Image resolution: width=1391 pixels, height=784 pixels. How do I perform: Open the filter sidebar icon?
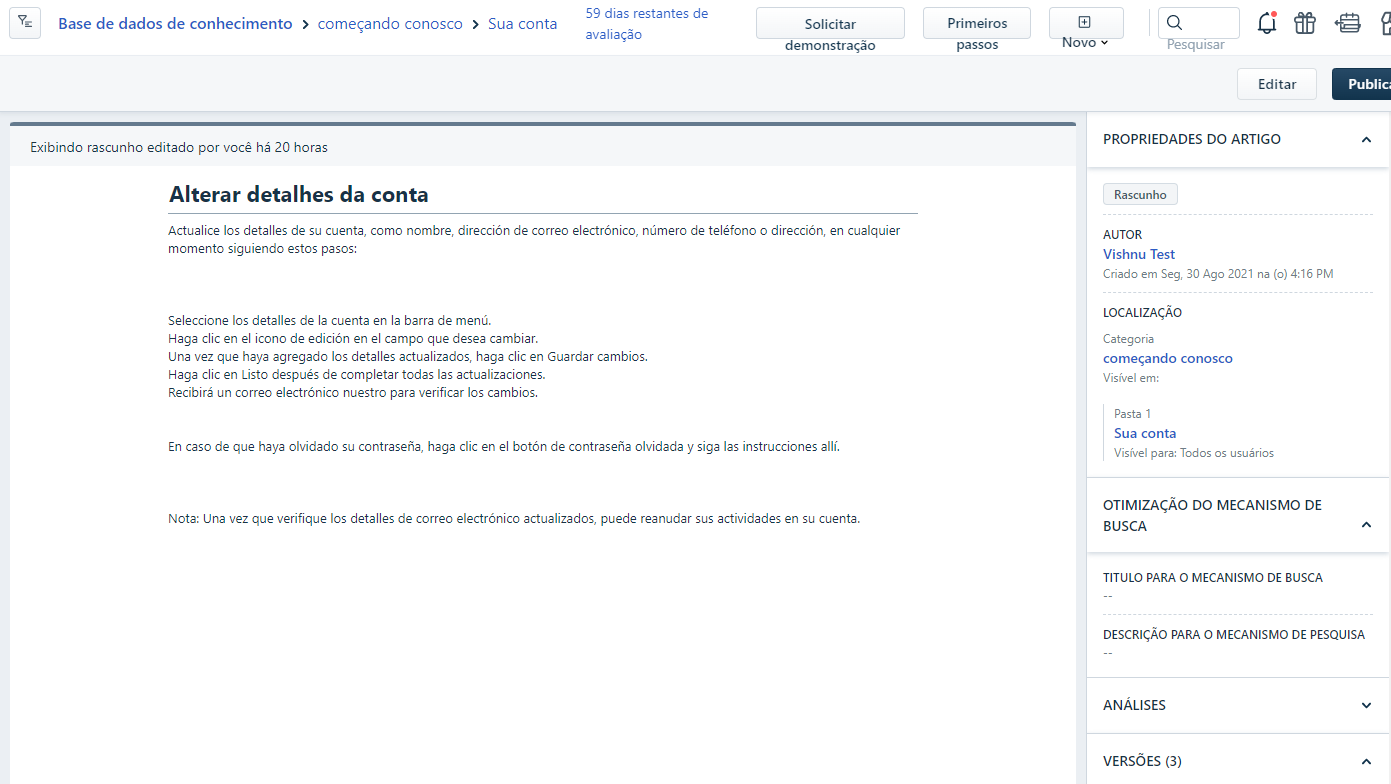[24, 22]
